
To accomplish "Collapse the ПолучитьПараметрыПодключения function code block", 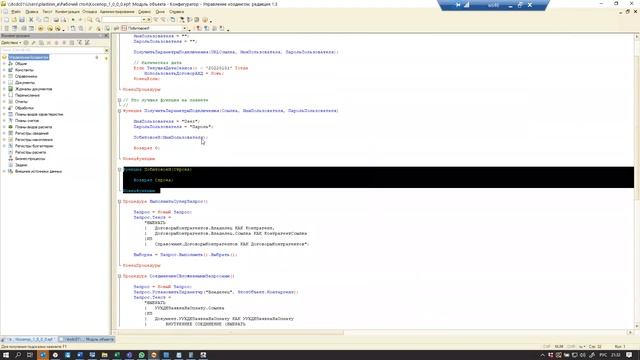I will [119, 111].
